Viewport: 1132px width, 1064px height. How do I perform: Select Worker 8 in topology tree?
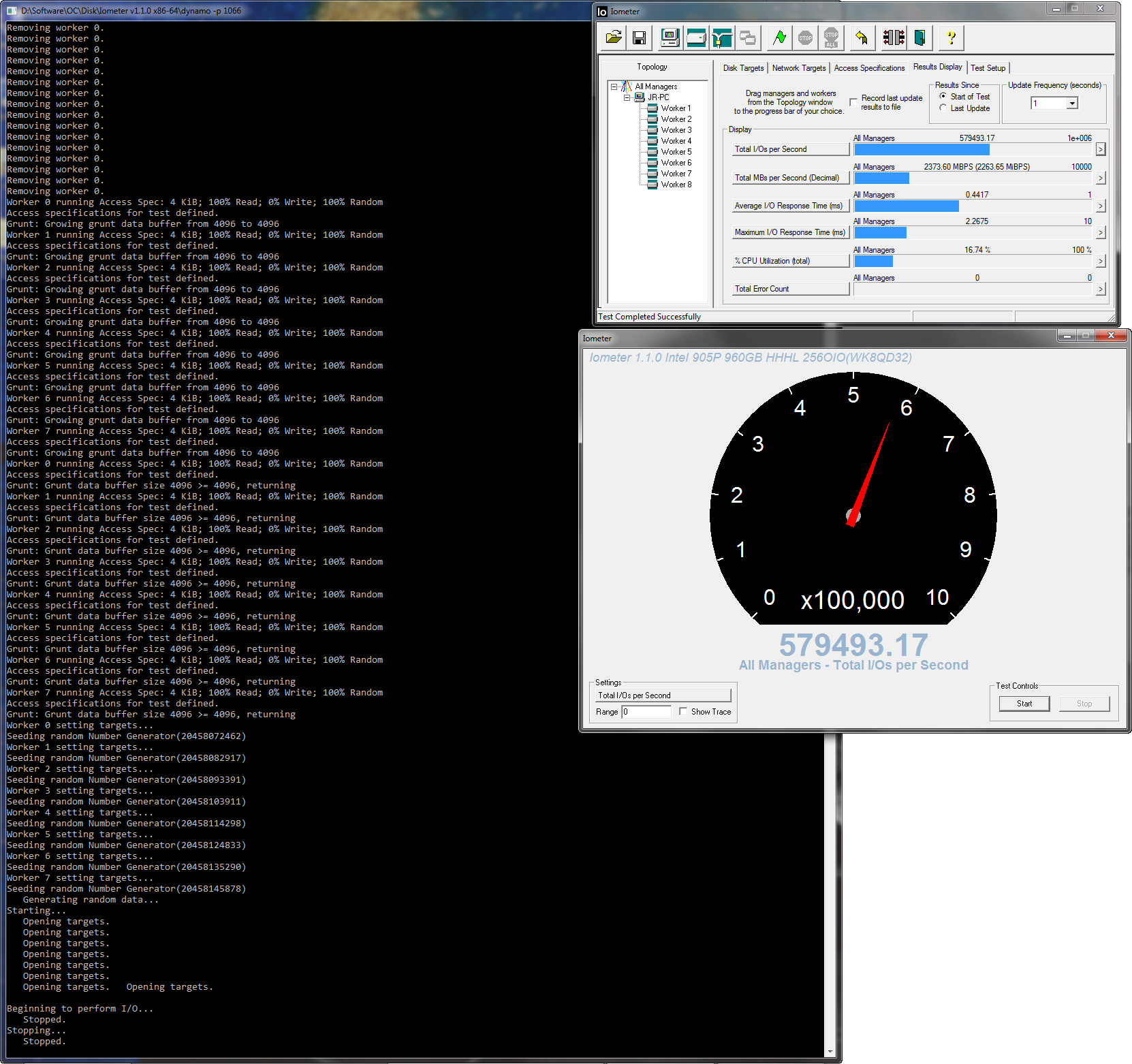[x=676, y=185]
